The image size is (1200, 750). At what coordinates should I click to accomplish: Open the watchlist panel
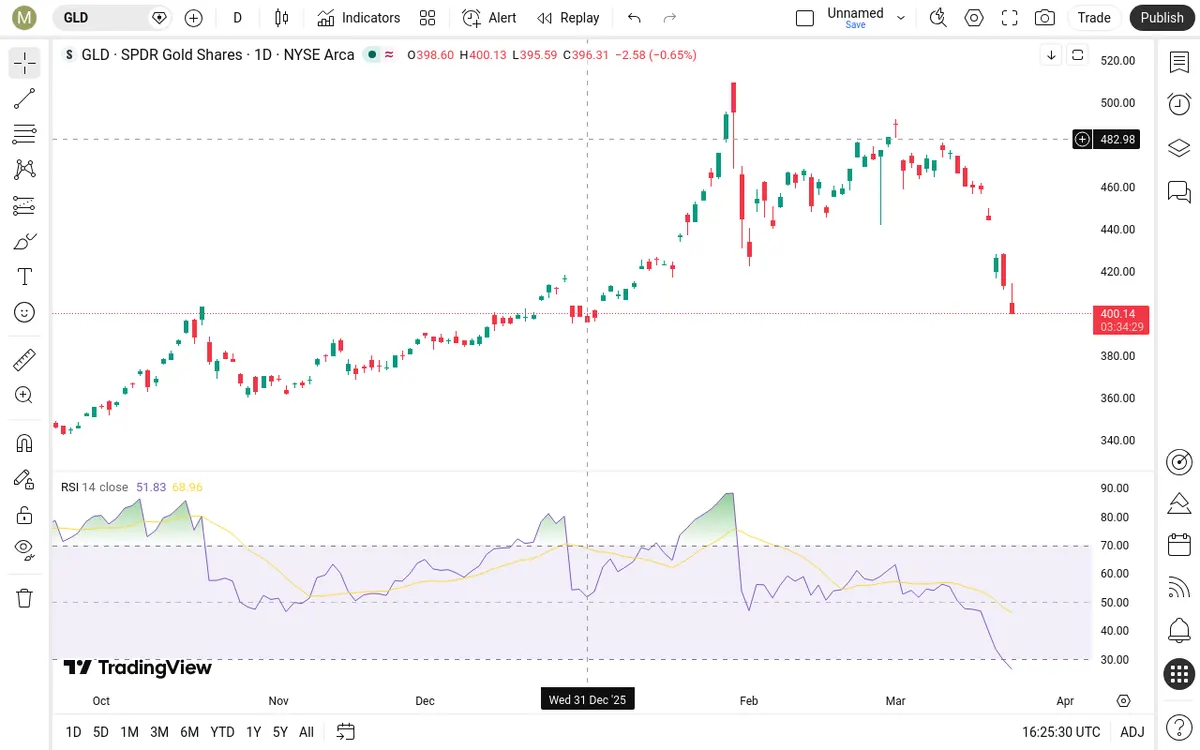click(x=1179, y=62)
